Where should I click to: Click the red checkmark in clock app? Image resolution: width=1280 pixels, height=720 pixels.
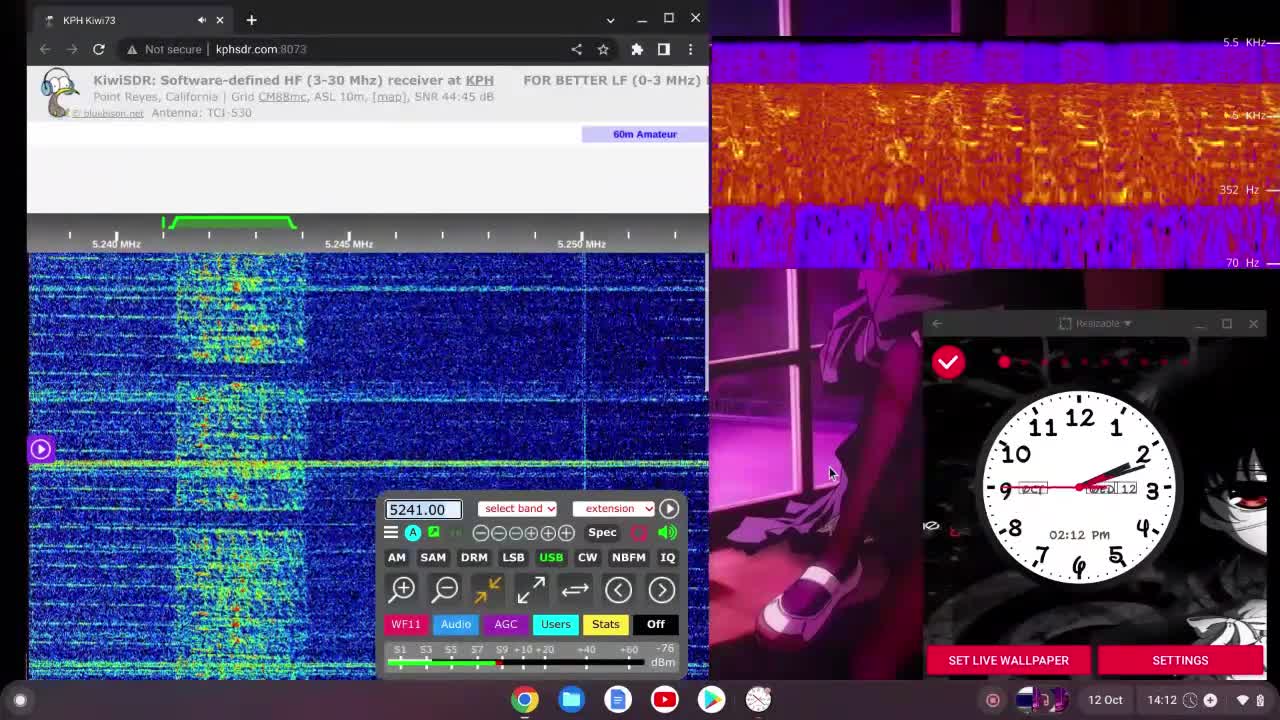point(948,362)
